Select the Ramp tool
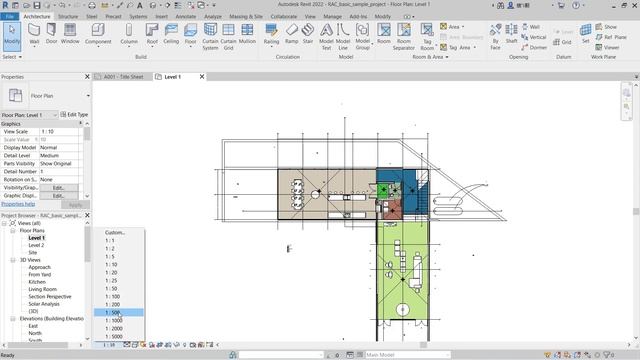The image size is (640, 360). pyautogui.click(x=291, y=34)
